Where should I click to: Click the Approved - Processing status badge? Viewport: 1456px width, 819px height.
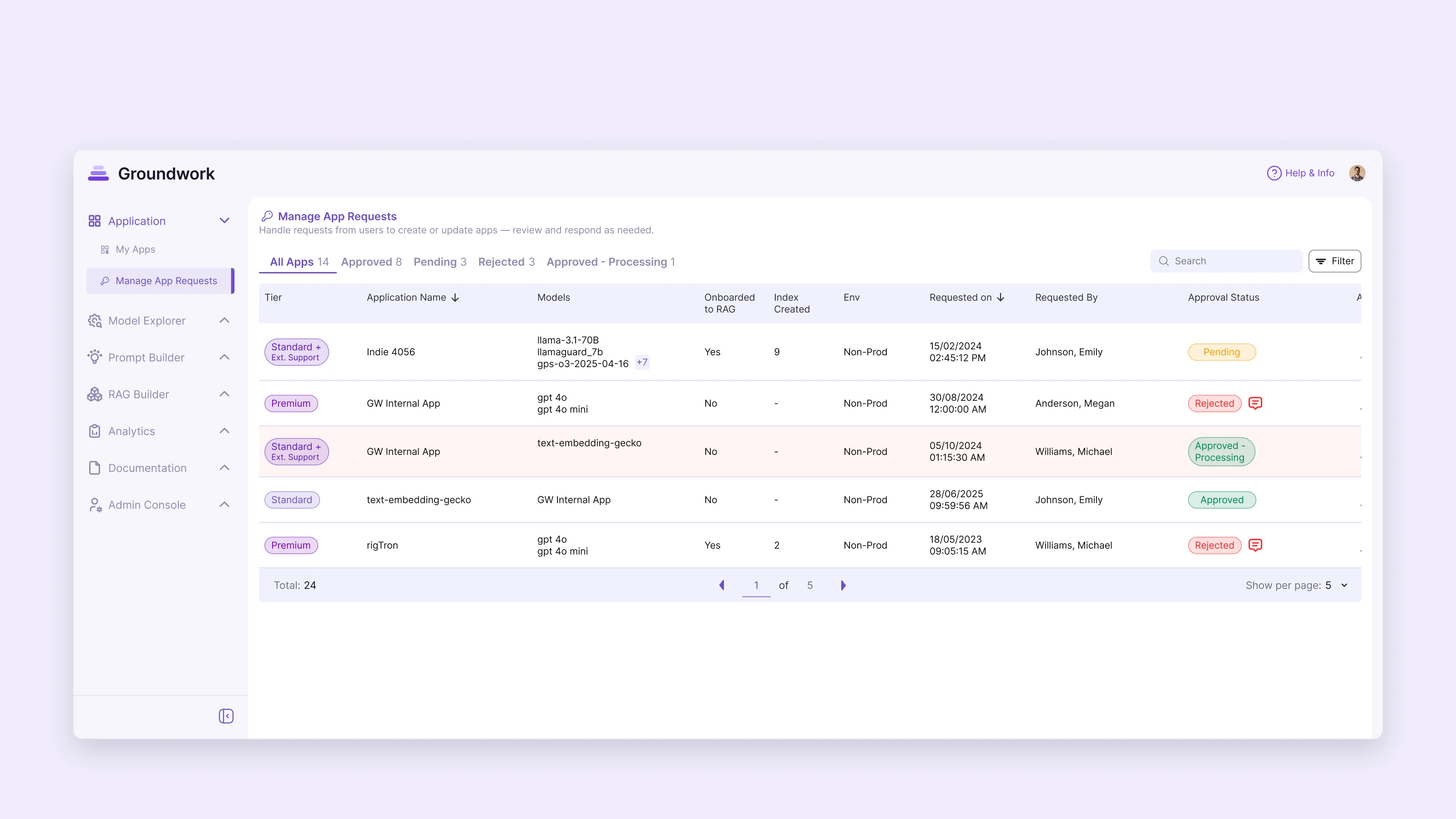1221,452
